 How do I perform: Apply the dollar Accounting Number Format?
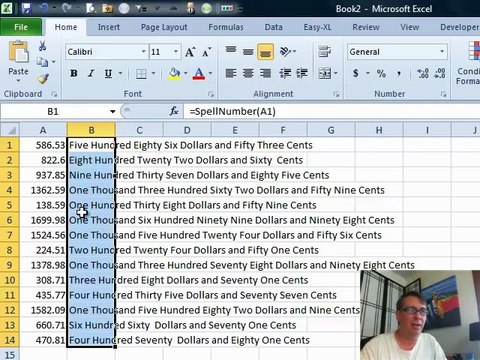[356, 73]
